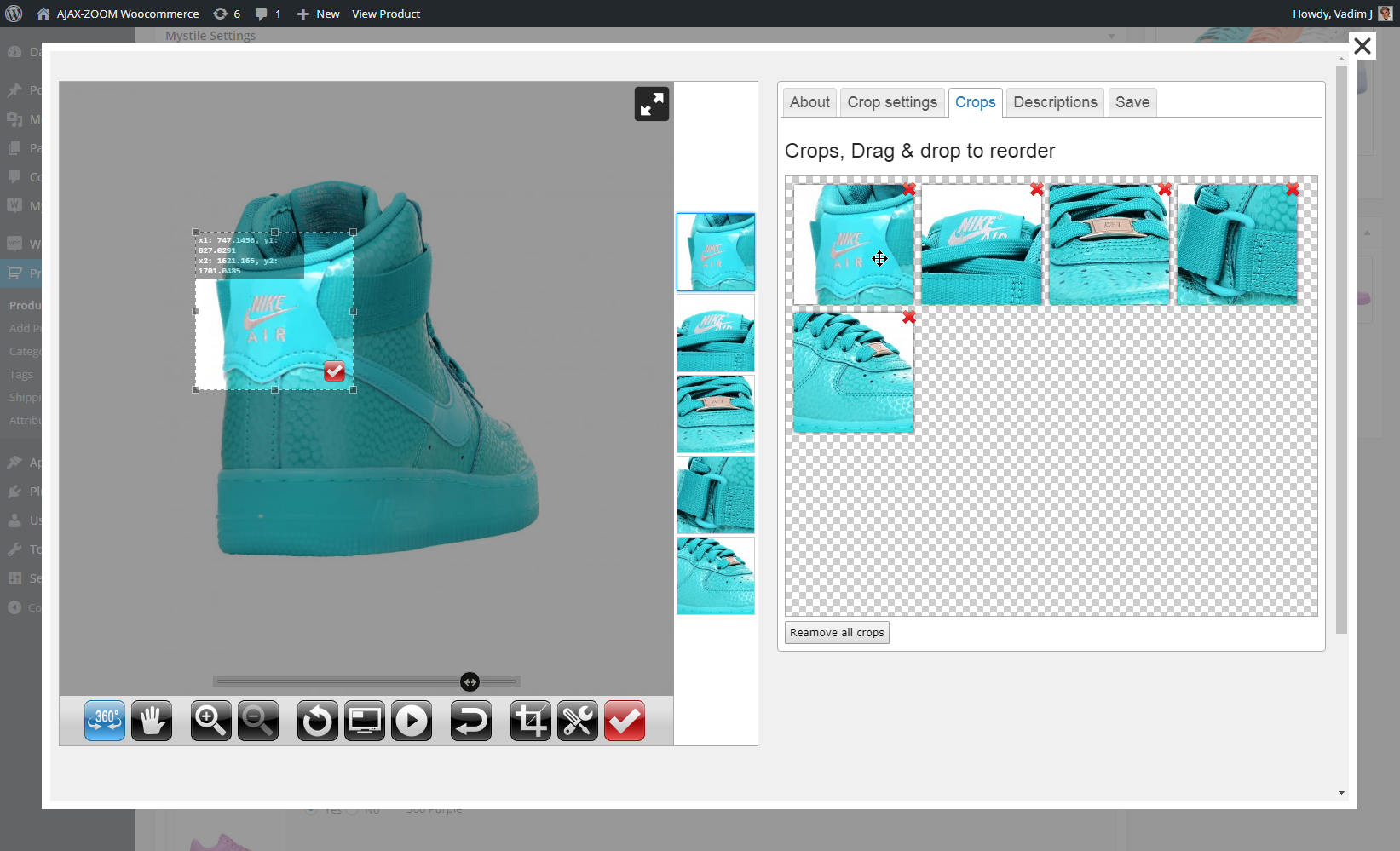Screen dimensions: 1400x851
Task: Select ankle strap thumbnail in strip
Action: click(716, 495)
